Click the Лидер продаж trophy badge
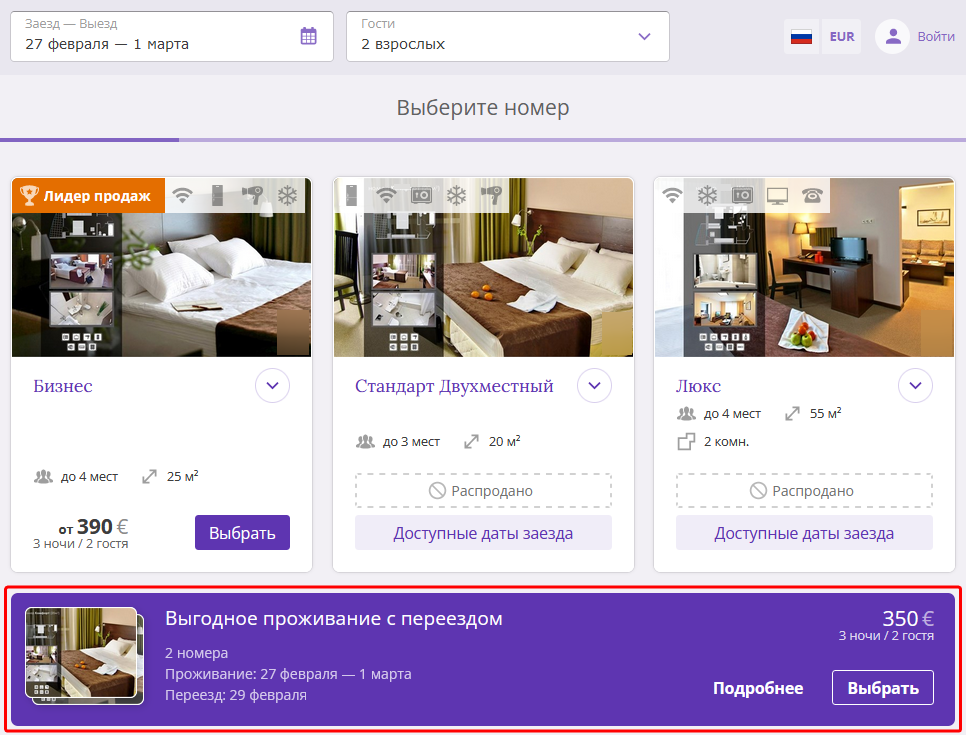This screenshot has width=966, height=735. [88, 195]
